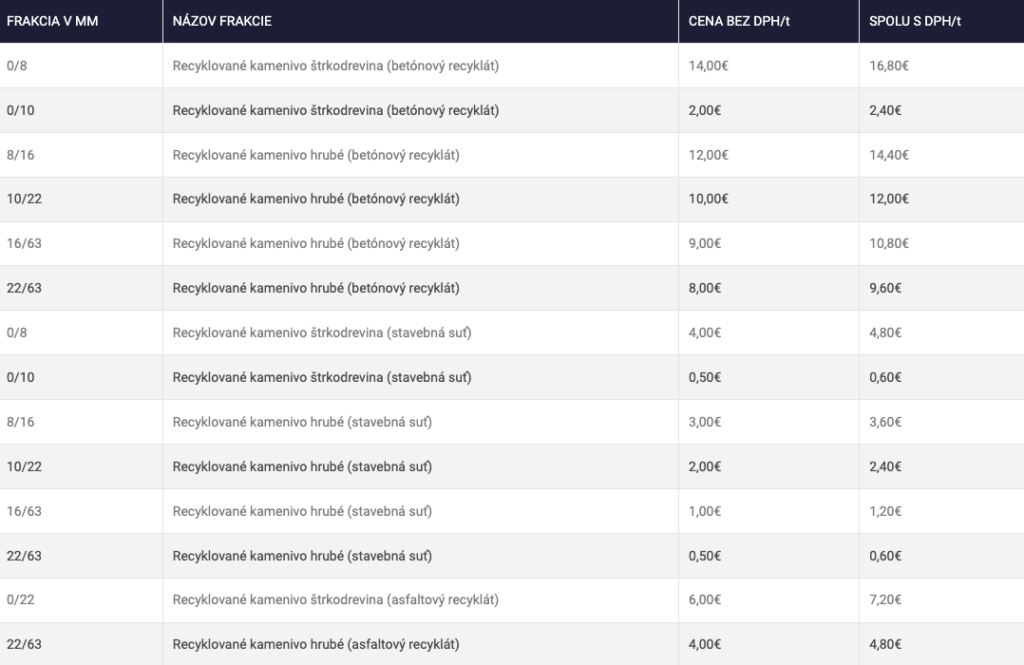Click the 6,00€ price cell
The image size is (1024, 665).
tap(769, 600)
